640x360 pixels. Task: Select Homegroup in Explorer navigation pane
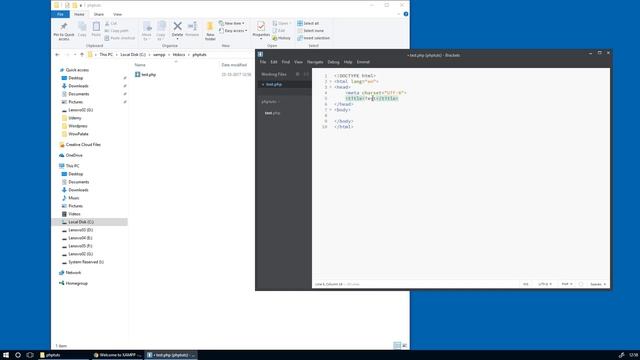pyautogui.click(x=76, y=283)
